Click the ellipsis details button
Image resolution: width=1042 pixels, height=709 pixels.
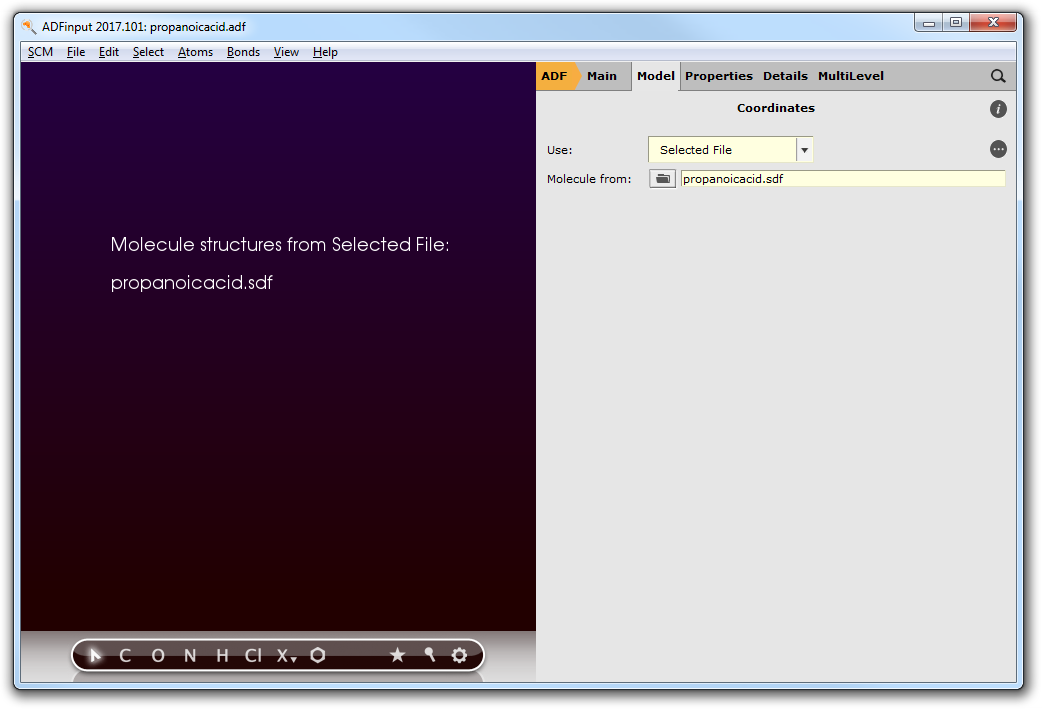997,150
